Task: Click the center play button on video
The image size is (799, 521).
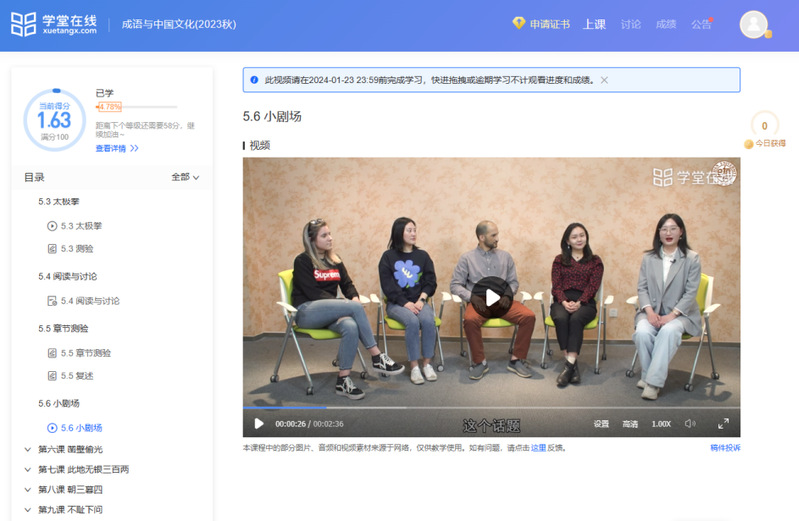Action: point(491,297)
